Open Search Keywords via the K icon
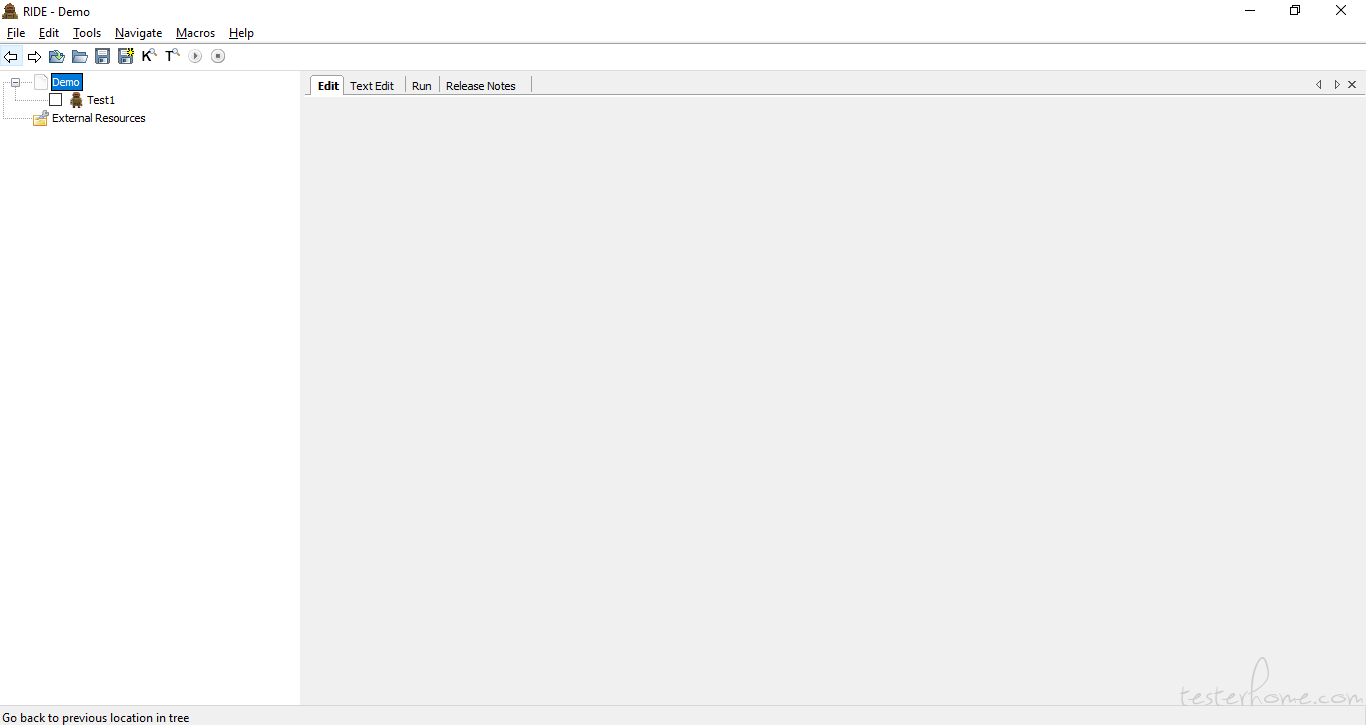 149,56
